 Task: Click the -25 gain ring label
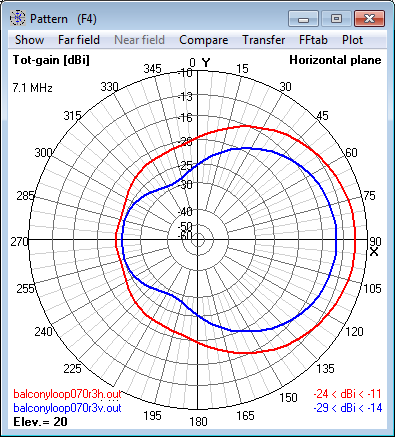(185, 165)
